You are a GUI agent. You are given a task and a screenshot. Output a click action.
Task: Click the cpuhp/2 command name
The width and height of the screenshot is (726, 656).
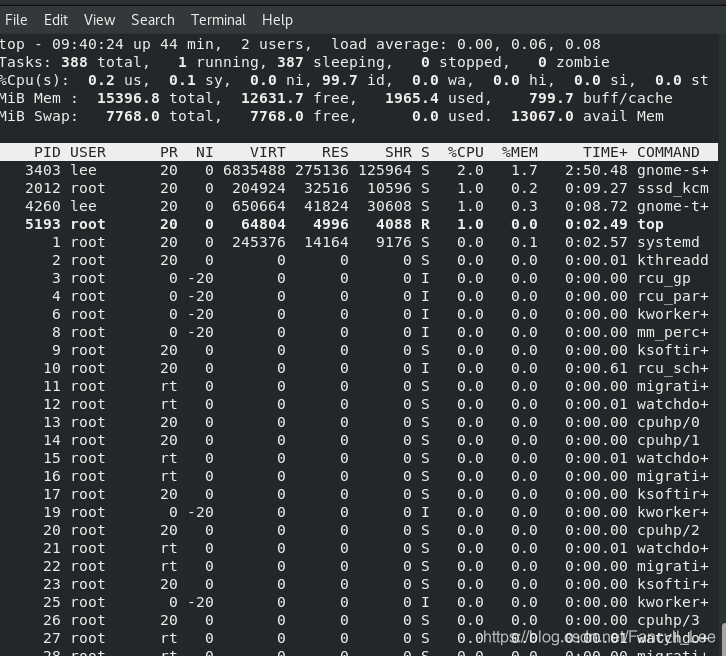click(668, 531)
